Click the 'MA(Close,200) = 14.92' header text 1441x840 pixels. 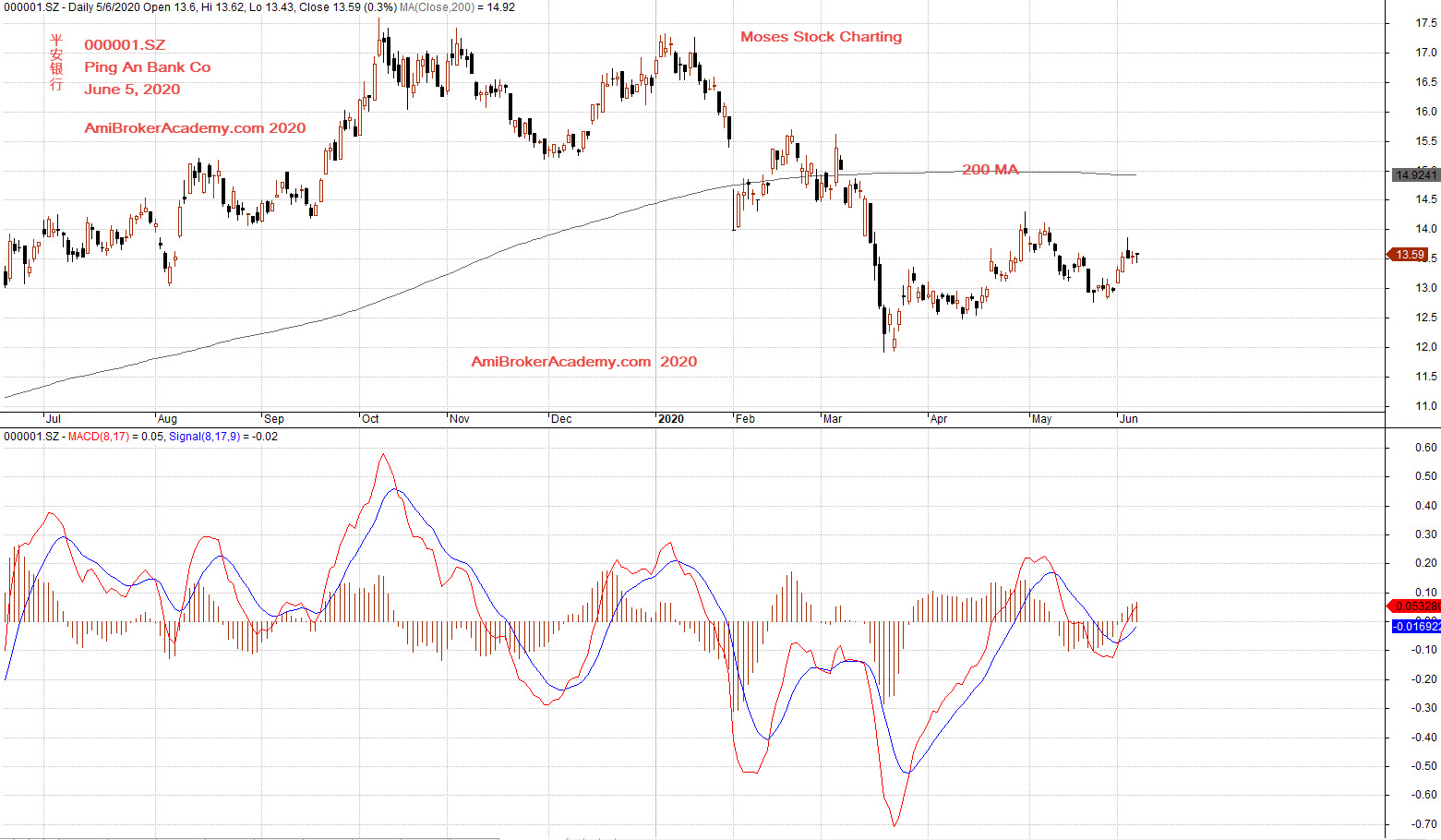point(457,7)
